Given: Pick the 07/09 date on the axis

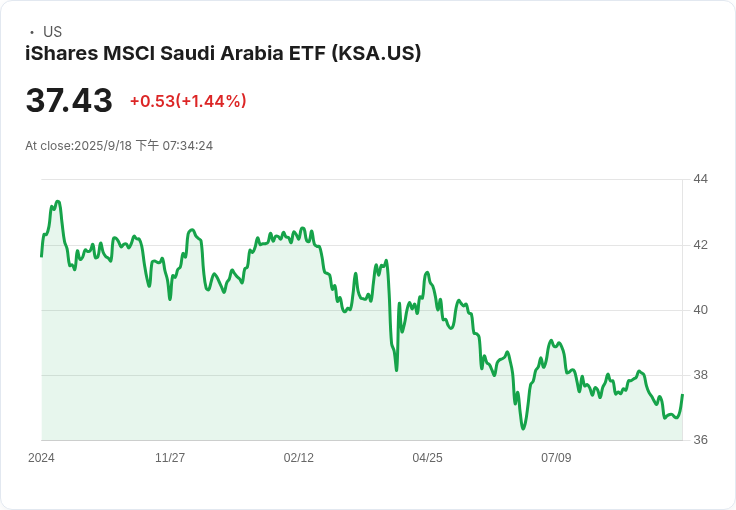Looking at the screenshot, I should [x=556, y=458].
